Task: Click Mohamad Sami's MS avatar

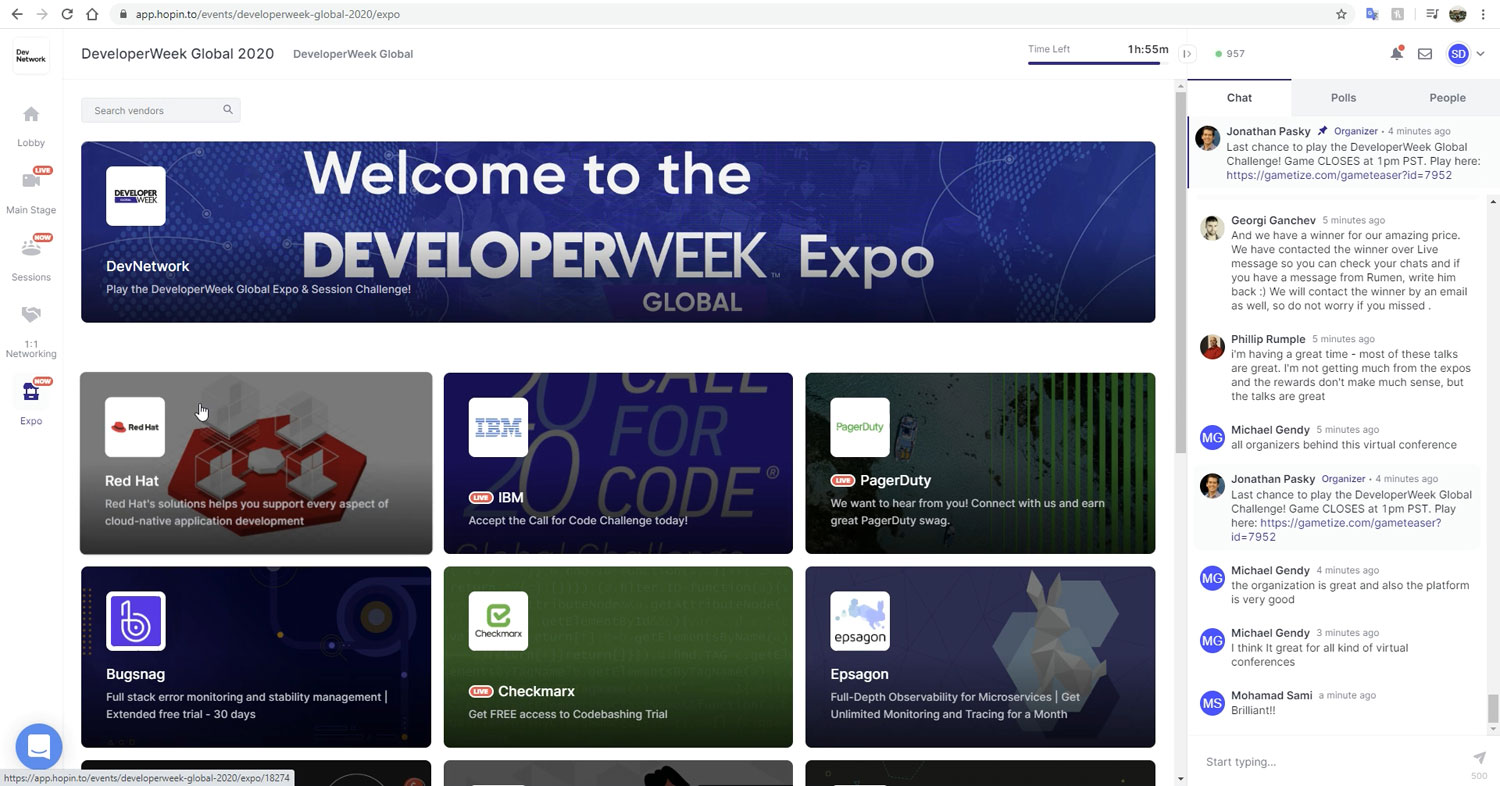Action: [x=1212, y=703]
